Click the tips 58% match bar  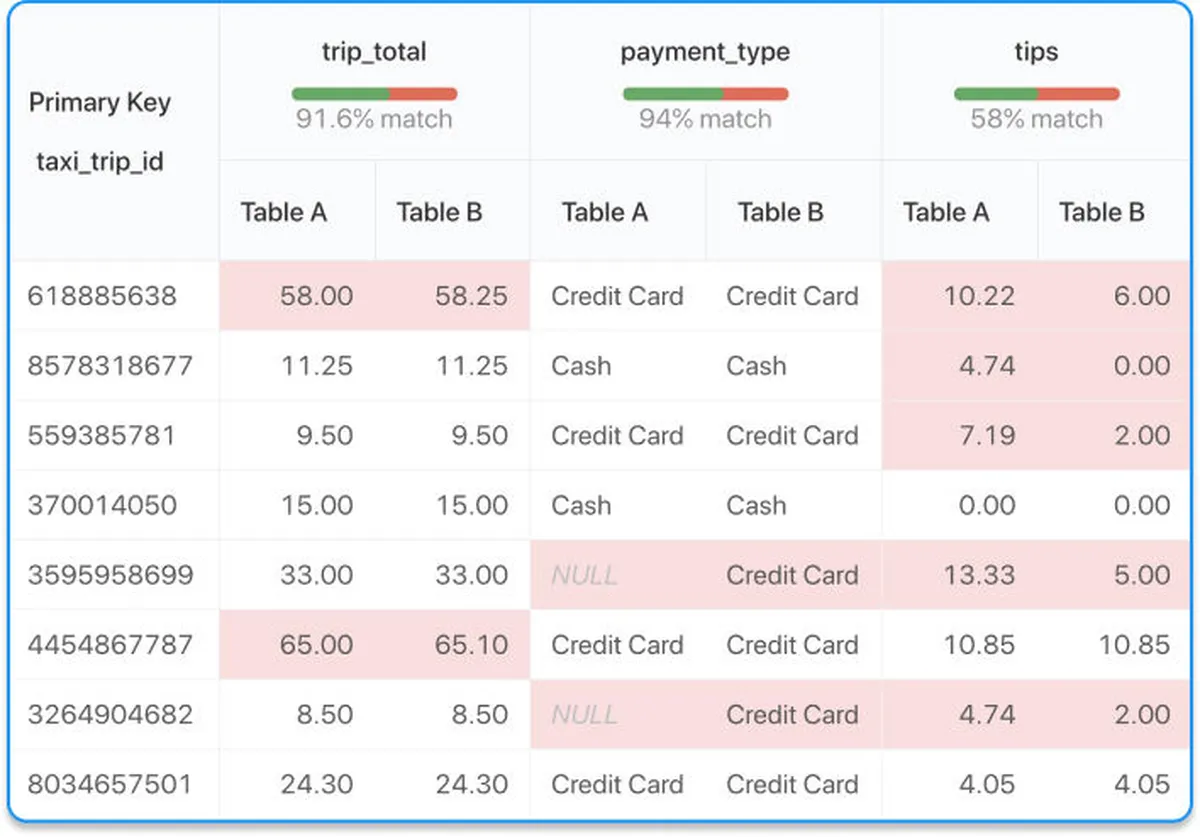click(1036, 94)
